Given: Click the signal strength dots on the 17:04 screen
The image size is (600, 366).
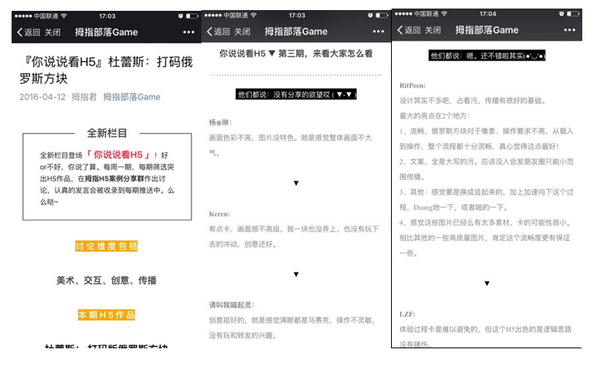Looking at the screenshot, I should click(404, 14).
